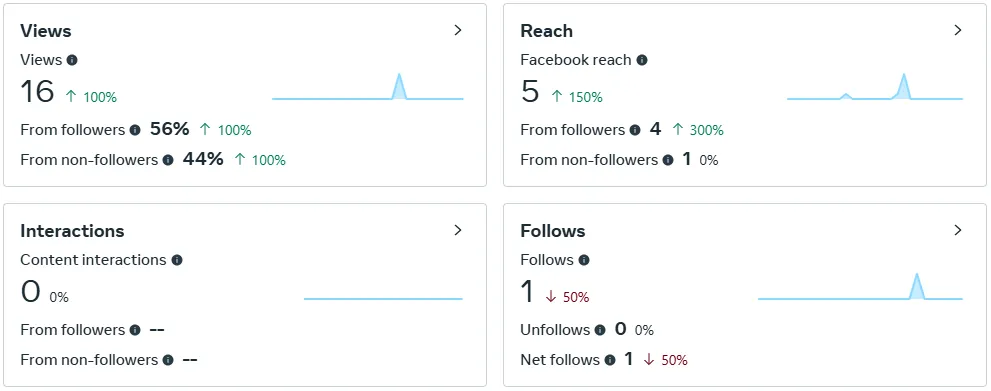The image size is (991, 391).
Task: Click the info icon beside Net follows
Action: coord(610,360)
